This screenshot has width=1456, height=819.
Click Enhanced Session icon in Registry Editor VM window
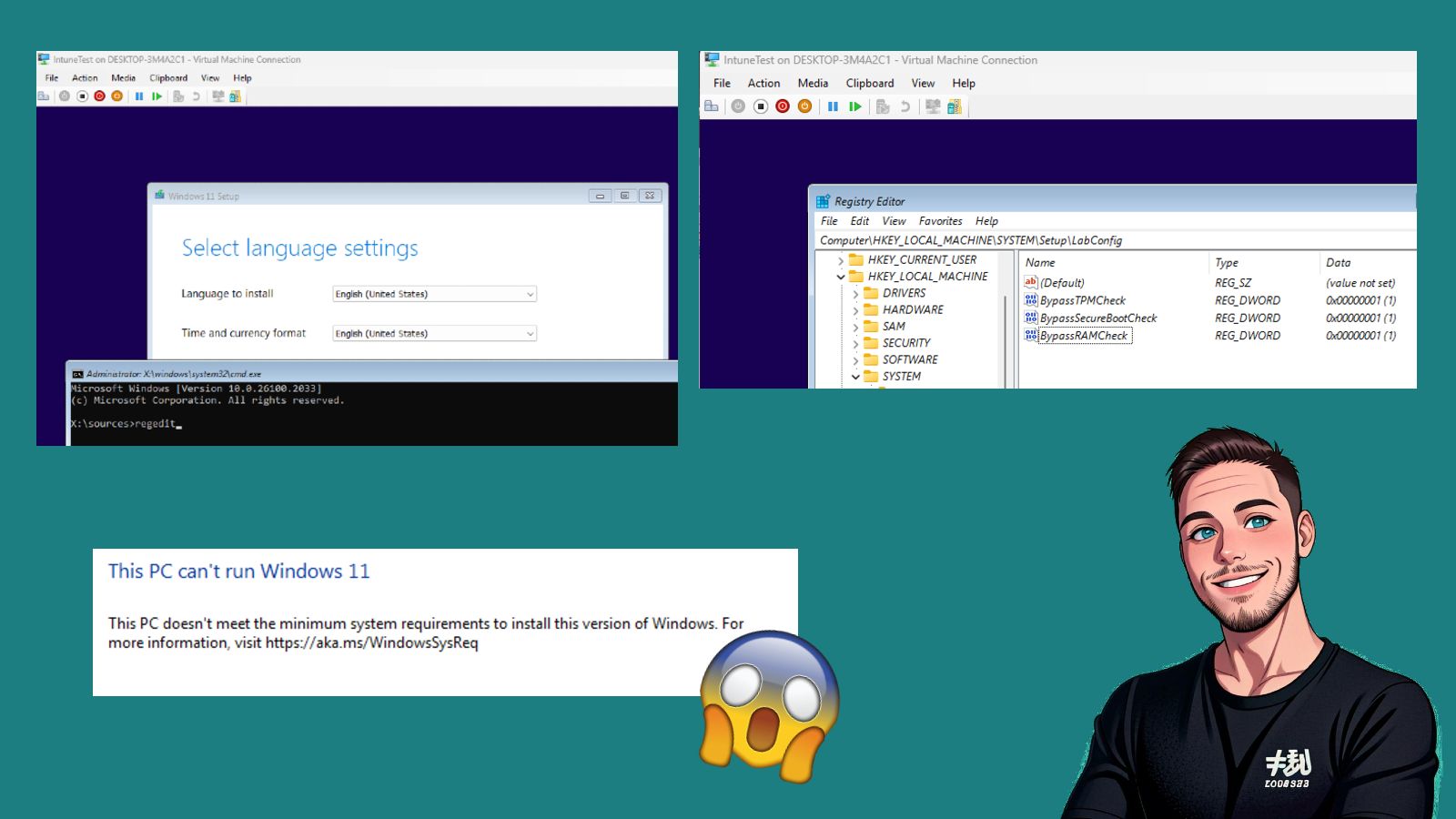coord(933,106)
